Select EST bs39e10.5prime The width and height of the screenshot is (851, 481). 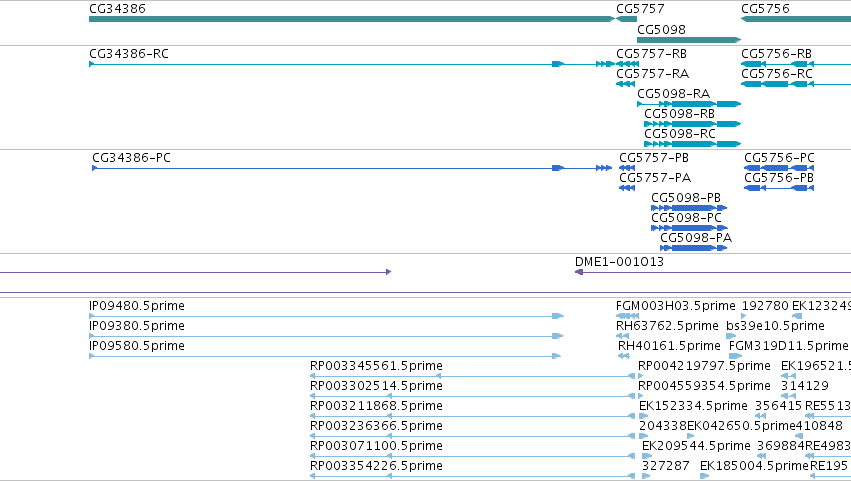click(731, 336)
